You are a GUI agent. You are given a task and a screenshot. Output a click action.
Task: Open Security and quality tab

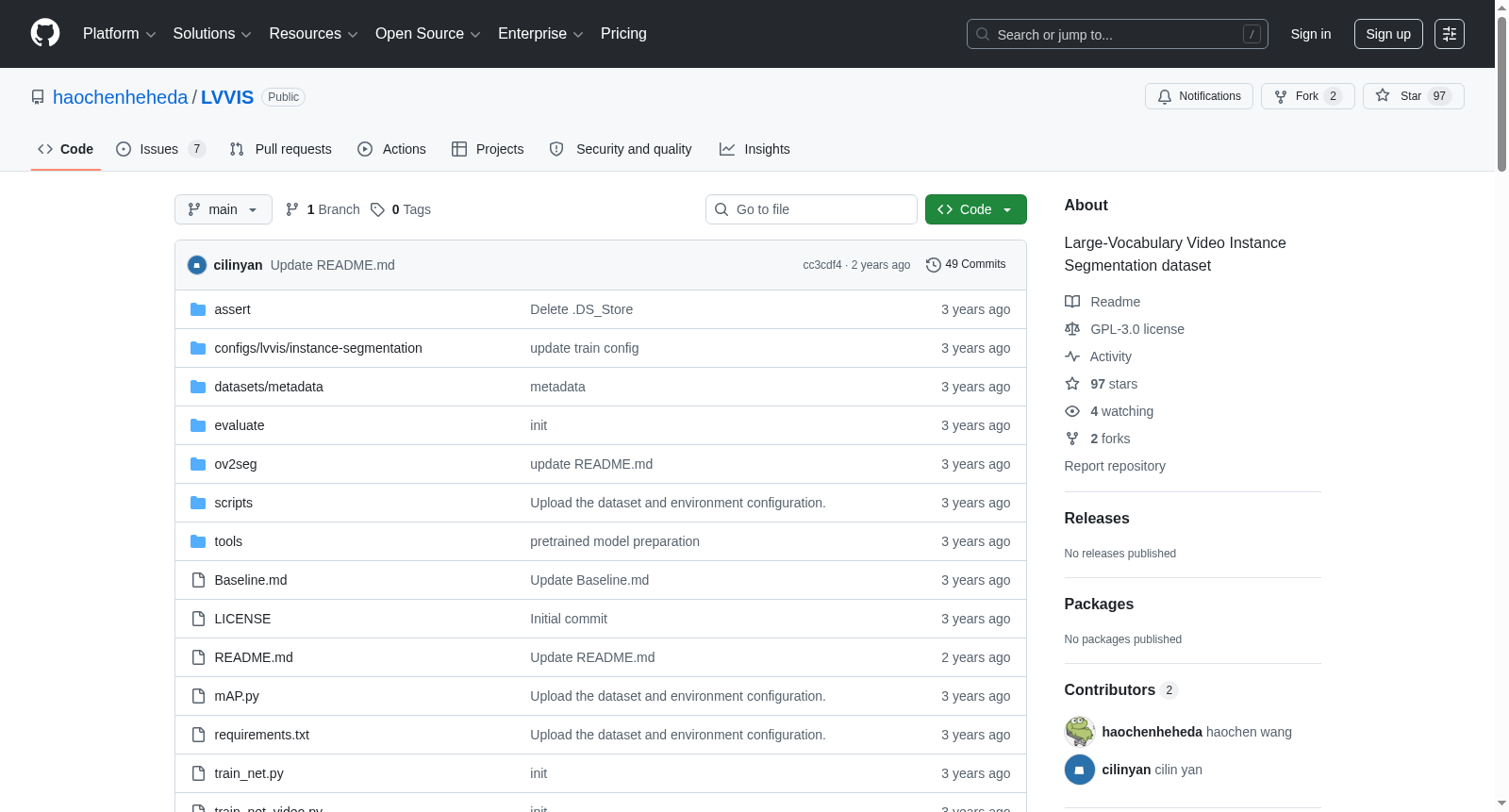coord(621,149)
